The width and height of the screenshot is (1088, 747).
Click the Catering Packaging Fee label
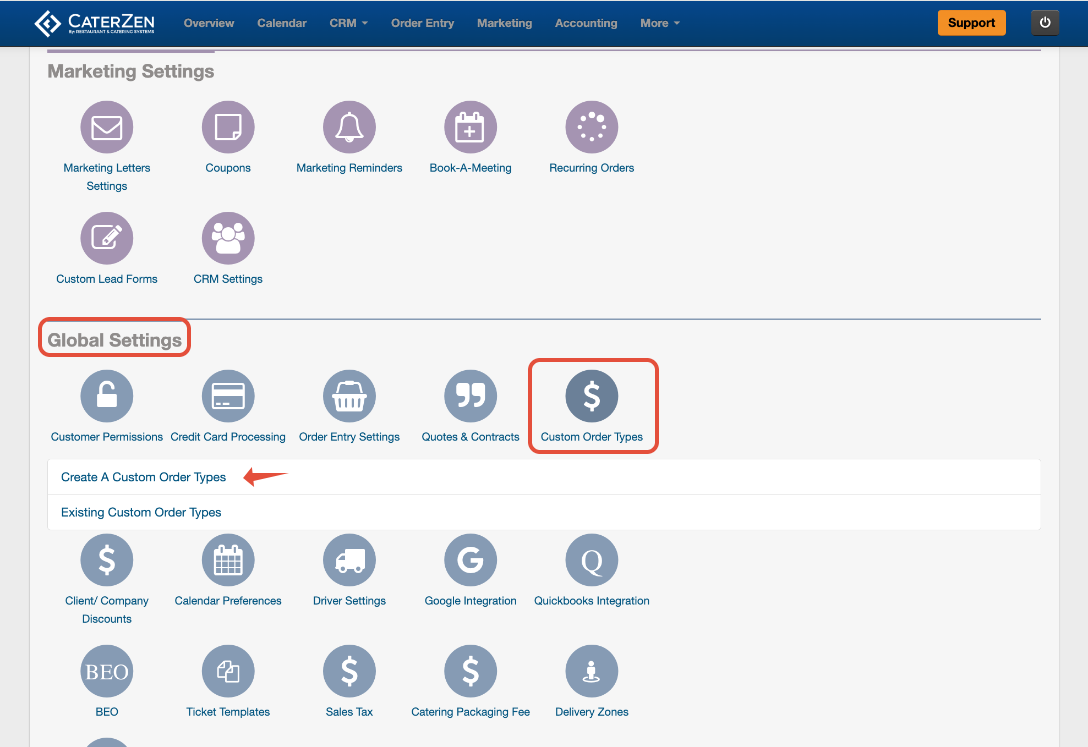(x=470, y=712)
